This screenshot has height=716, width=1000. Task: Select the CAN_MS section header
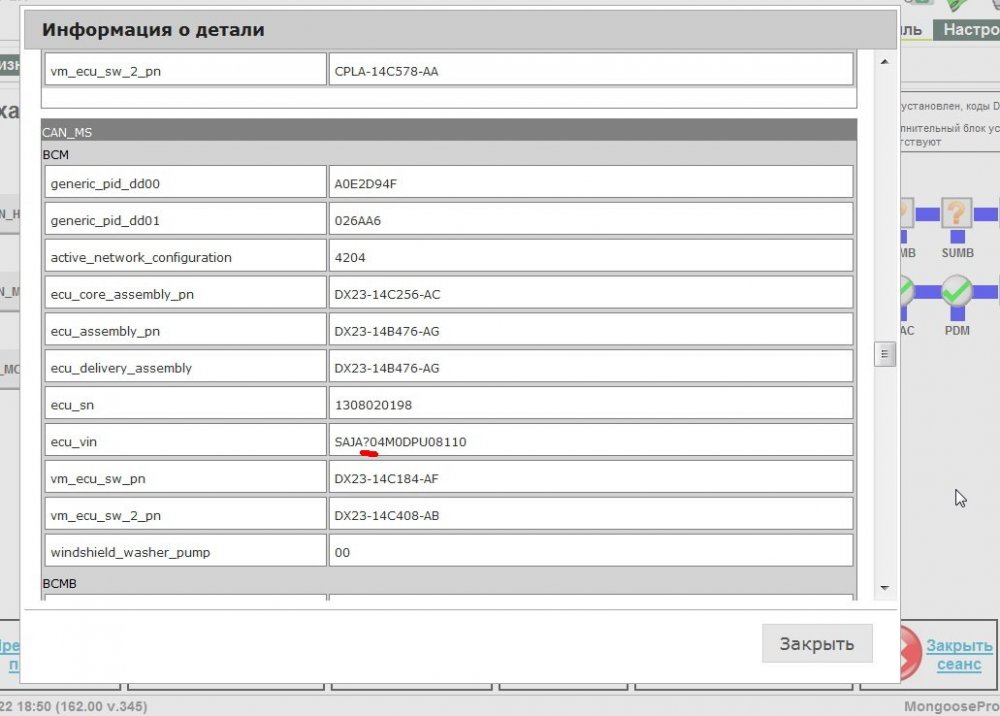448,131
